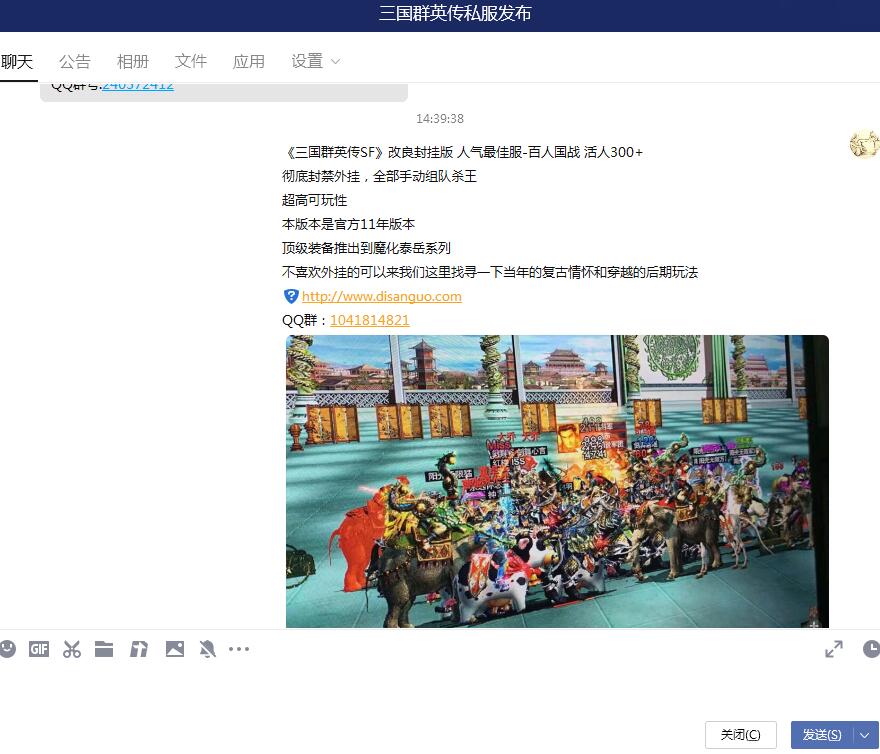880x754 pixels.
Task: Click the line 本版本是官方11年版本
Action: click(348, 224)
